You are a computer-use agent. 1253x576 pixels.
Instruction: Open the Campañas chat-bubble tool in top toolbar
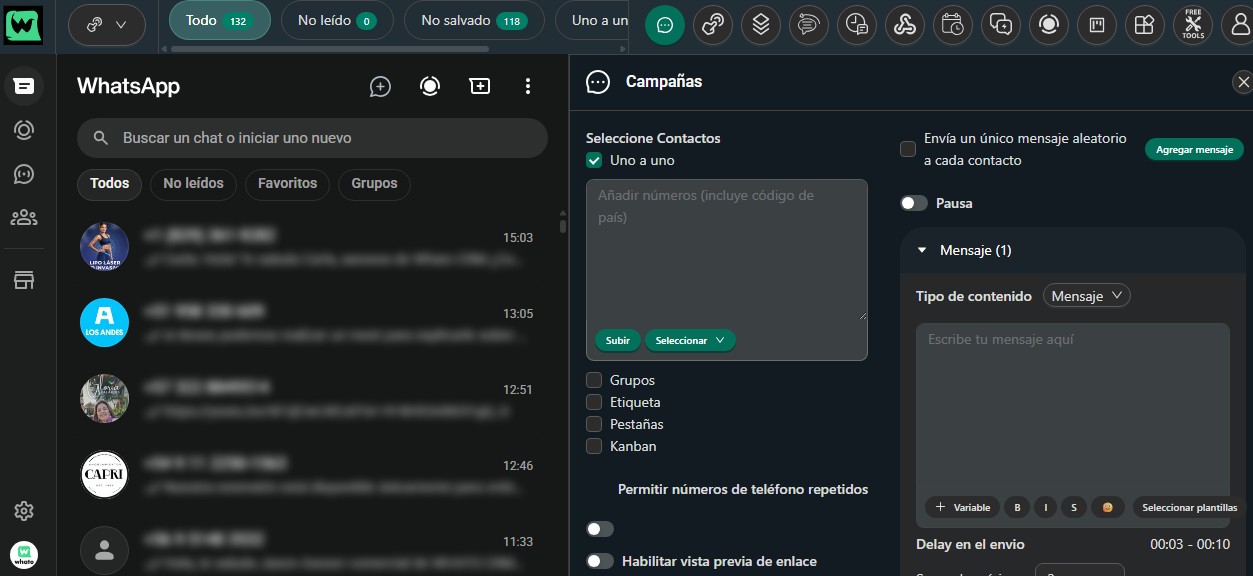pos(665,25)
